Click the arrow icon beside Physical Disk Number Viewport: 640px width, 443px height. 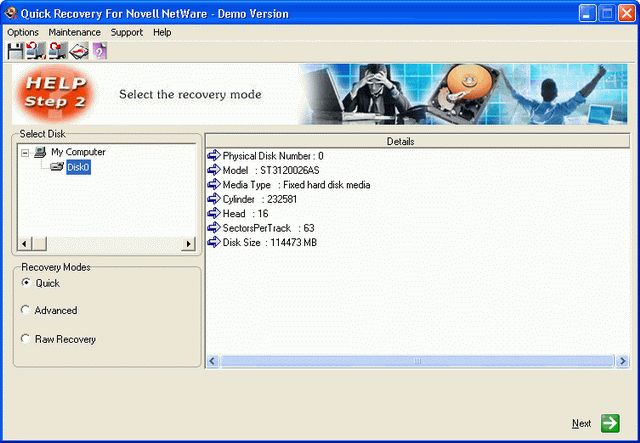(213, 155)
